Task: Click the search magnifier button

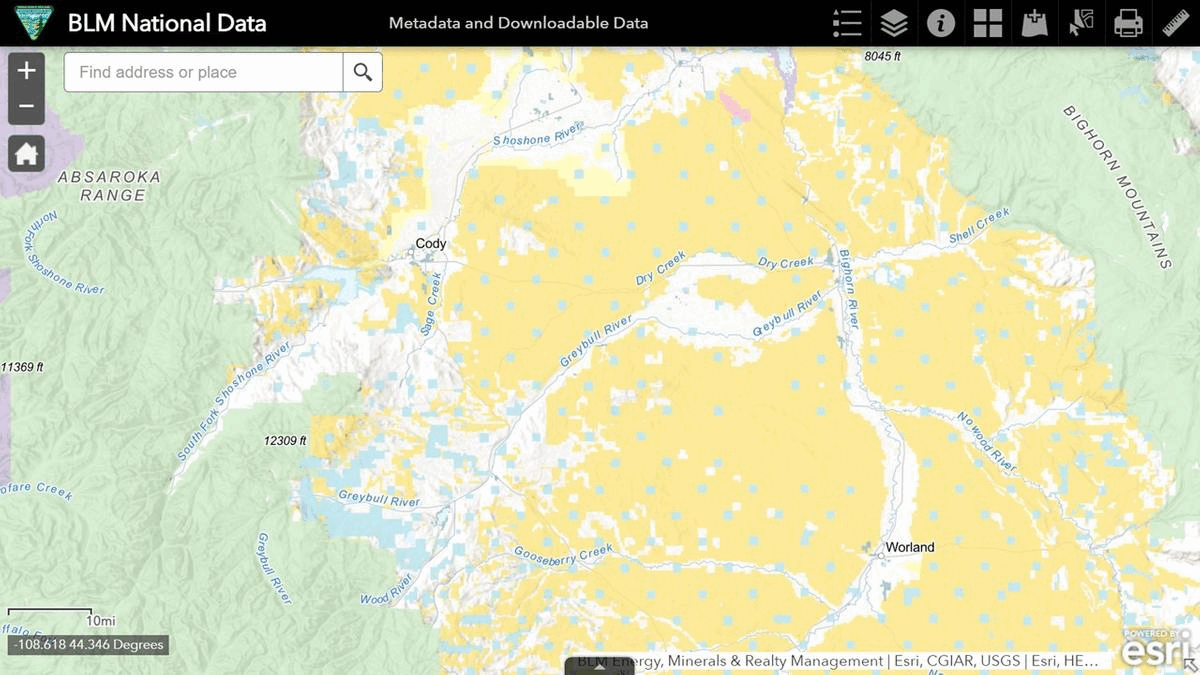Action: click(362, 72)
